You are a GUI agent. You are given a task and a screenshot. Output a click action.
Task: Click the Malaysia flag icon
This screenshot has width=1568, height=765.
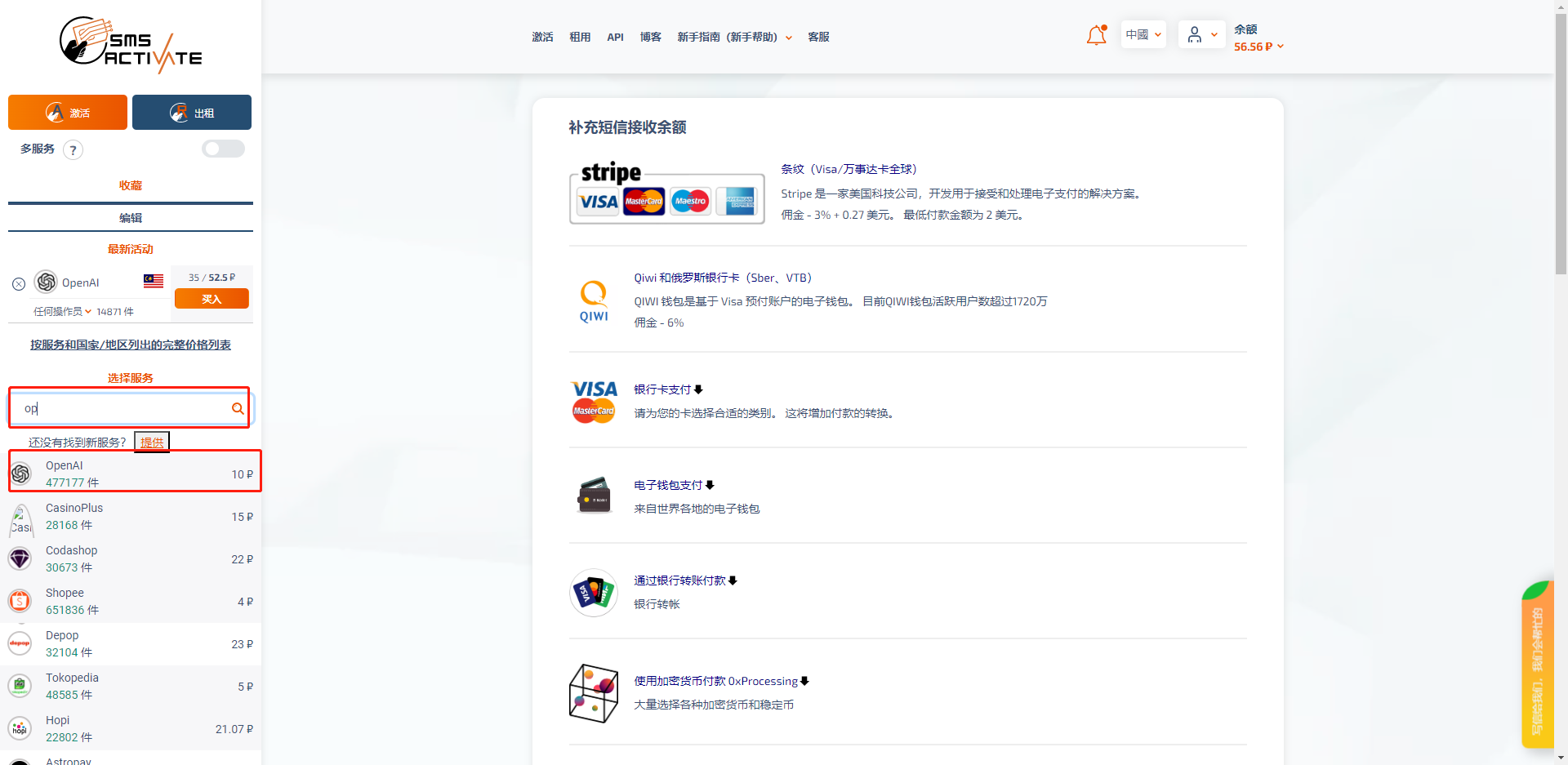pos(154,281)
